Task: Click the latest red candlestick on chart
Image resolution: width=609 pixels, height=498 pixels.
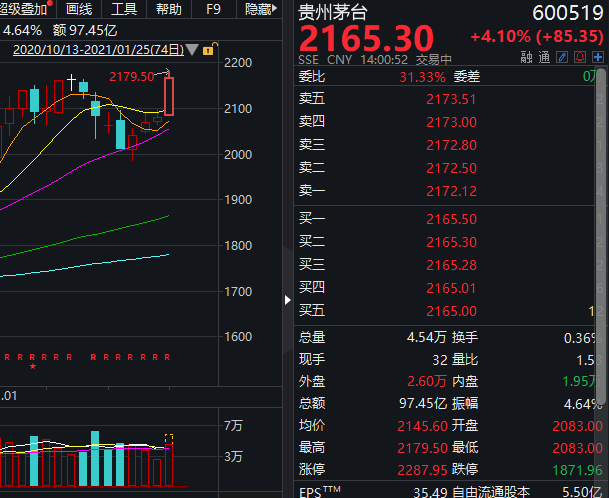Action: pyautogui.click(x=169, y=97)
